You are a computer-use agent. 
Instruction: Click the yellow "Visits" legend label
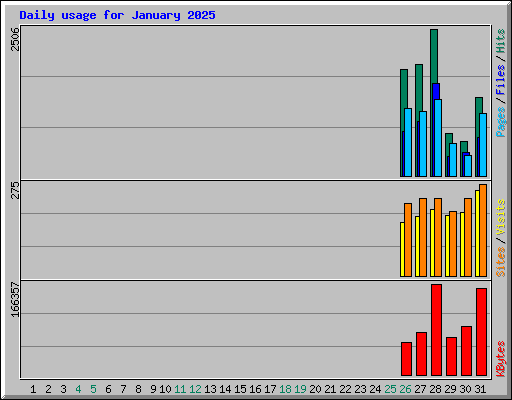point(500,217)
